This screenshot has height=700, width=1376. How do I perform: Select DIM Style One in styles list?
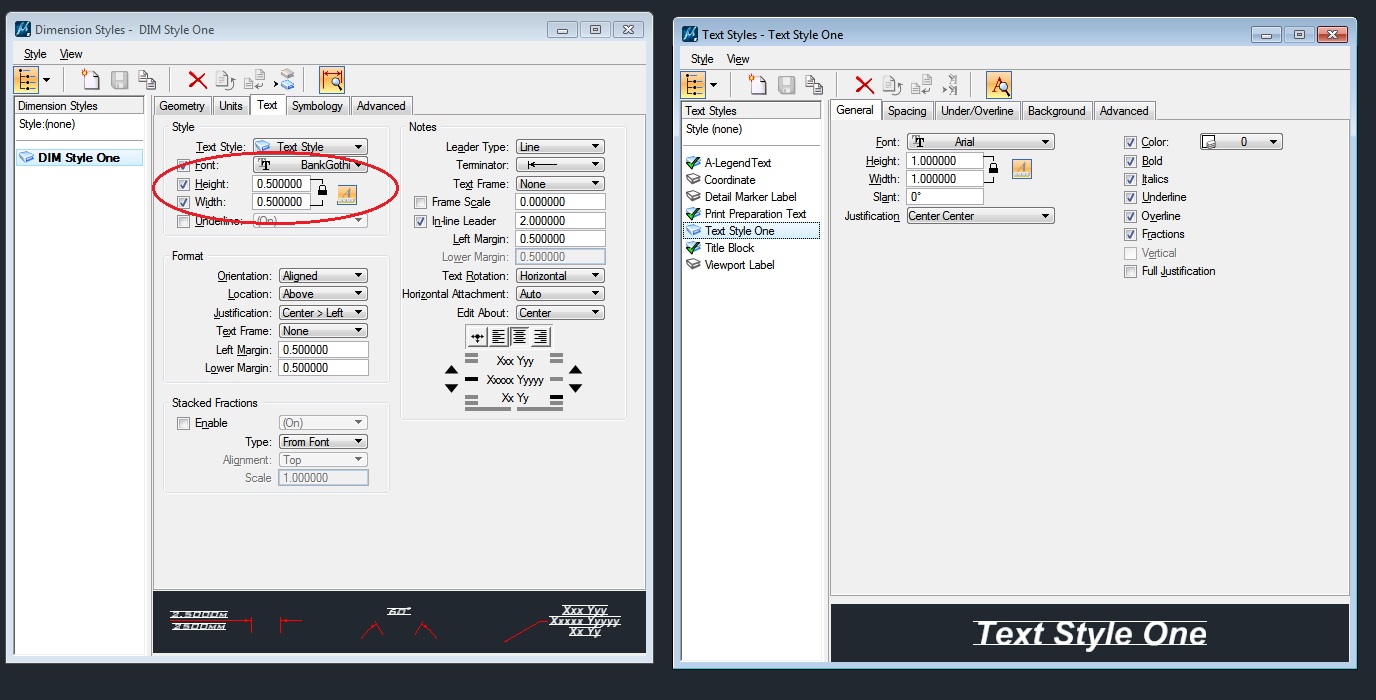point(79,158)
